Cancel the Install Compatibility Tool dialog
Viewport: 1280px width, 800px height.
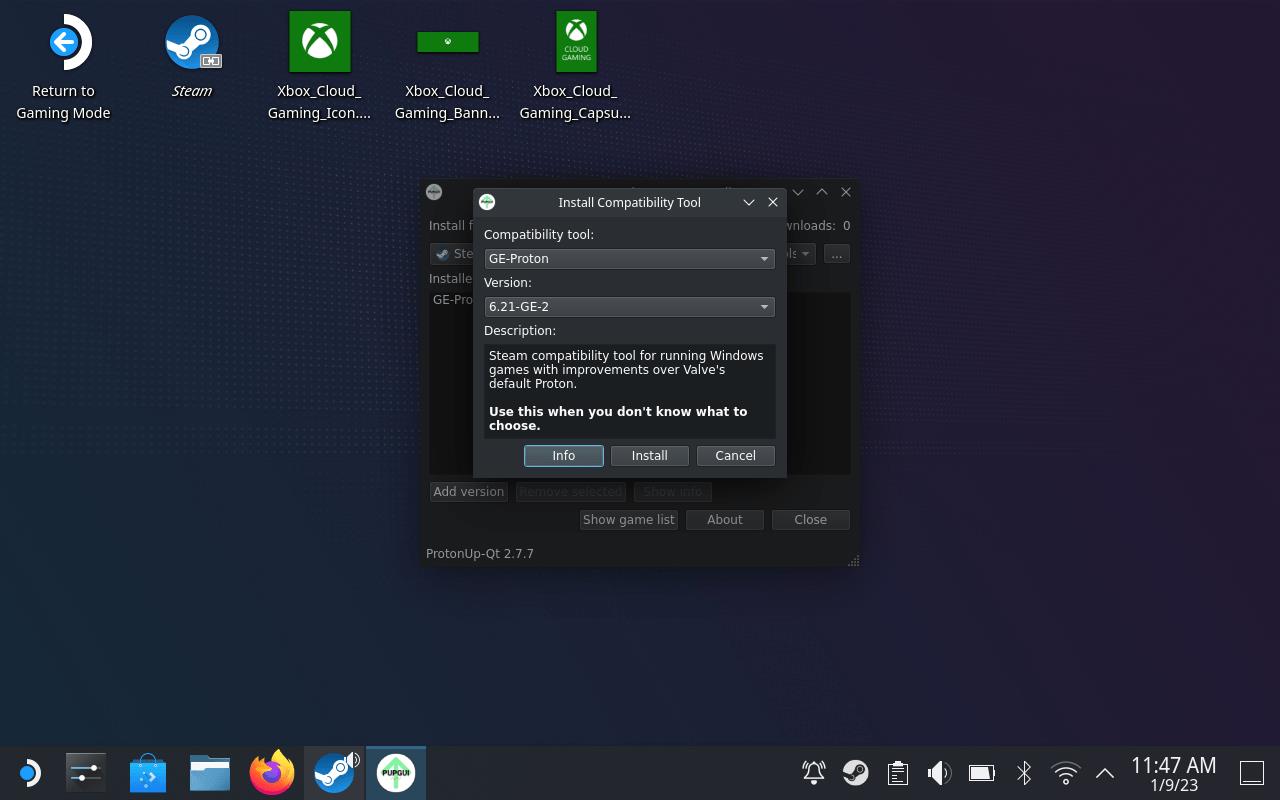[x=735, y=456]
